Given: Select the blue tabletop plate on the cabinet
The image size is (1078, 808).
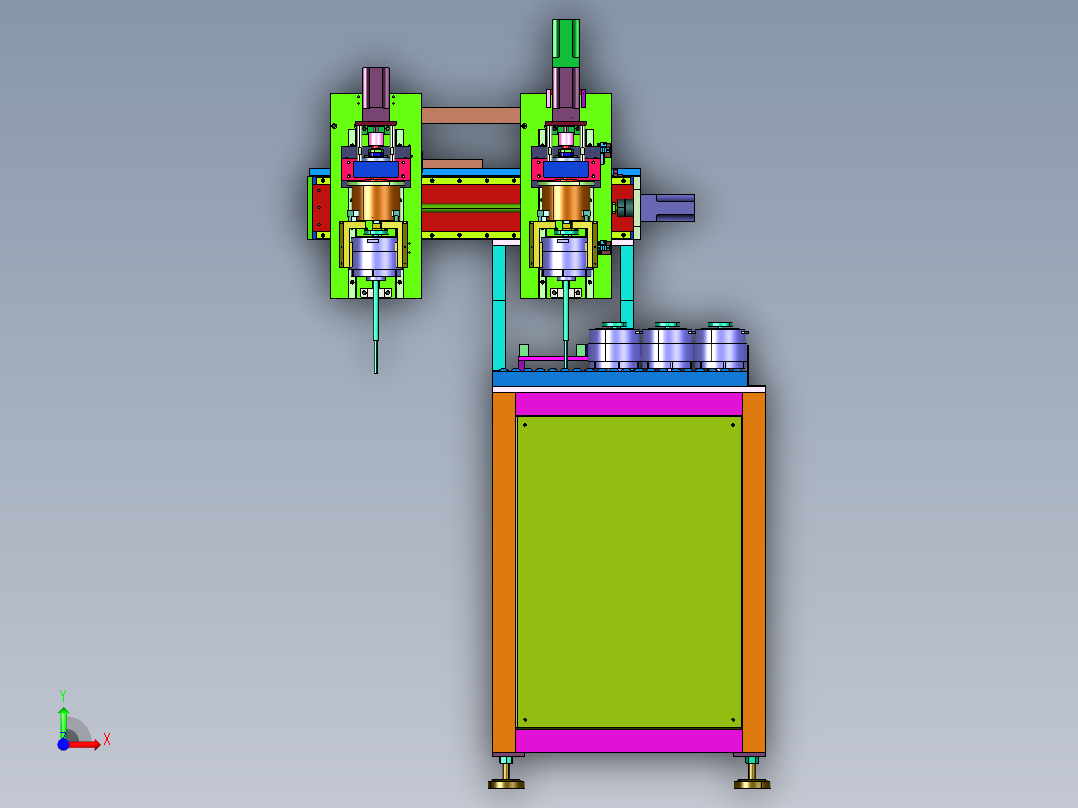Looking at the screenshot, I should tap(620, 378).
